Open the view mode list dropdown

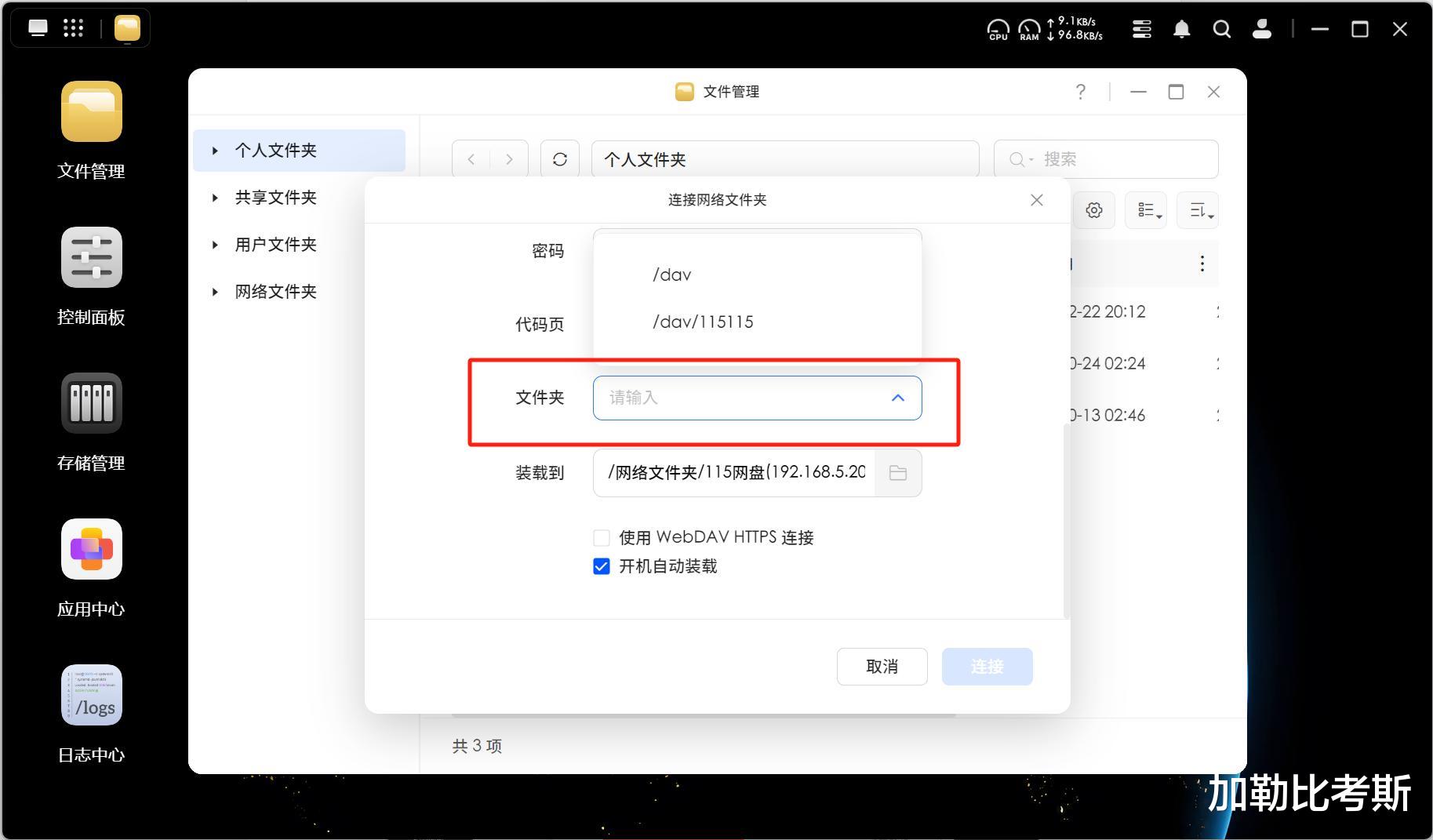1146,210
